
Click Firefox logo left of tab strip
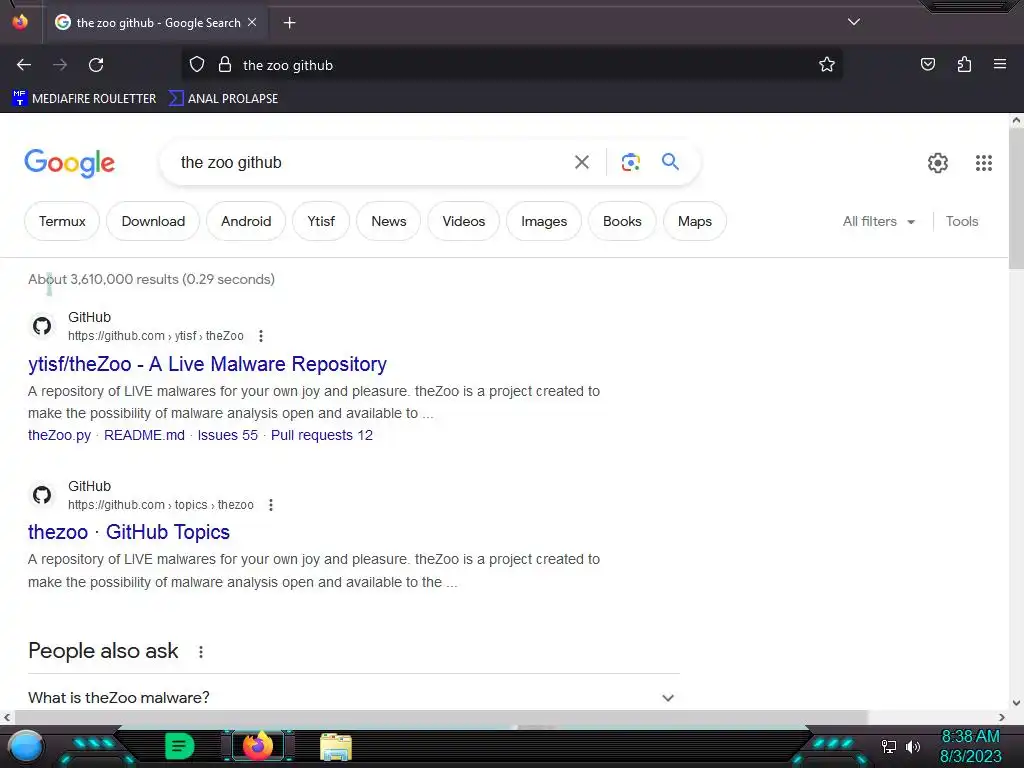(20, 22)
